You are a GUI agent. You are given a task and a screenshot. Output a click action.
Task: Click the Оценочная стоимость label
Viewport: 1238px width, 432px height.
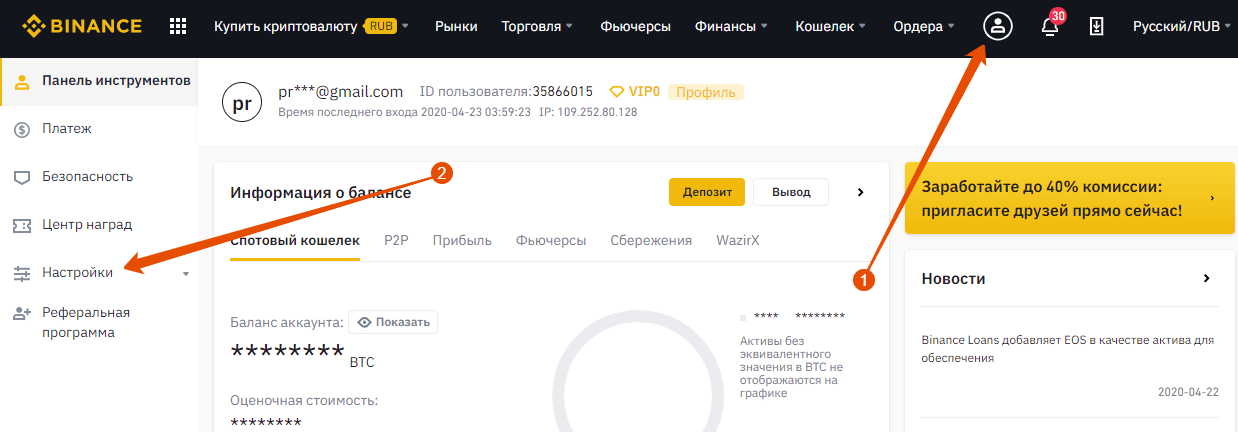click(304, 401)
